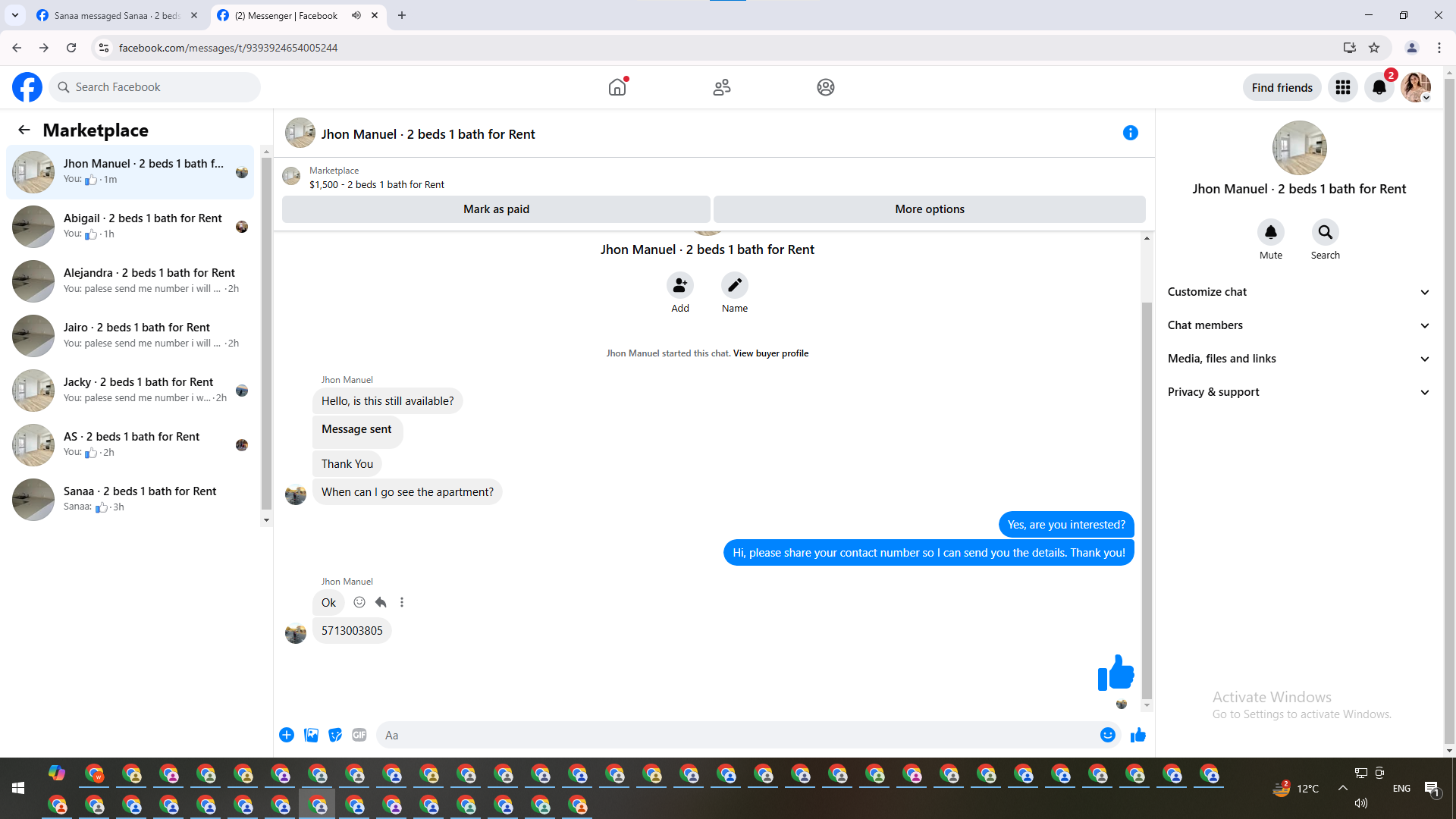Open a new browser tab

pyautogui.click(x=402, y=15)
